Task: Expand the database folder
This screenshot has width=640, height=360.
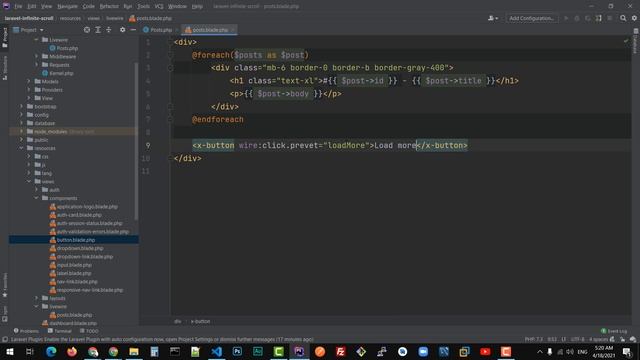Action: [22, 123]
